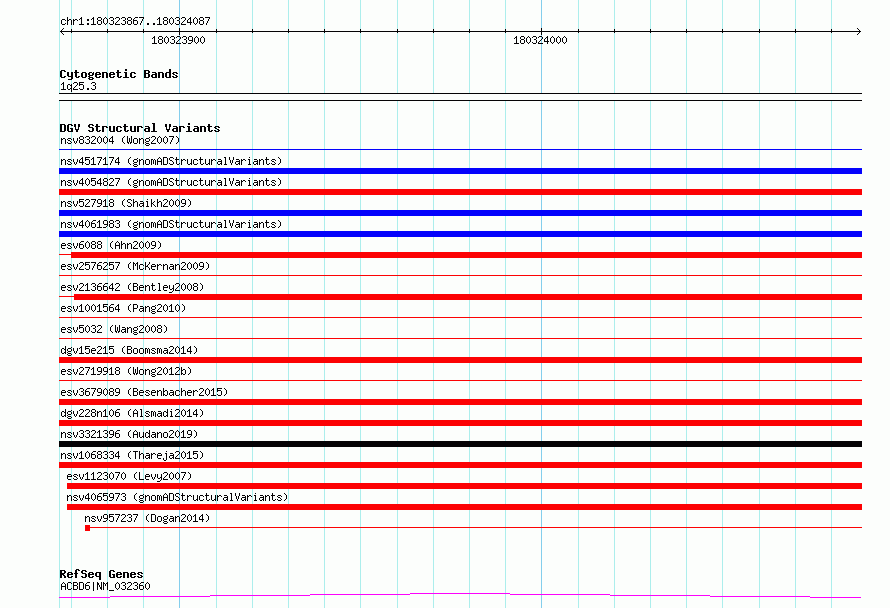Select esv2719918 (Wong2012b) label
Viewport: 890px width, 608px height.
click(x=126, y=371)
